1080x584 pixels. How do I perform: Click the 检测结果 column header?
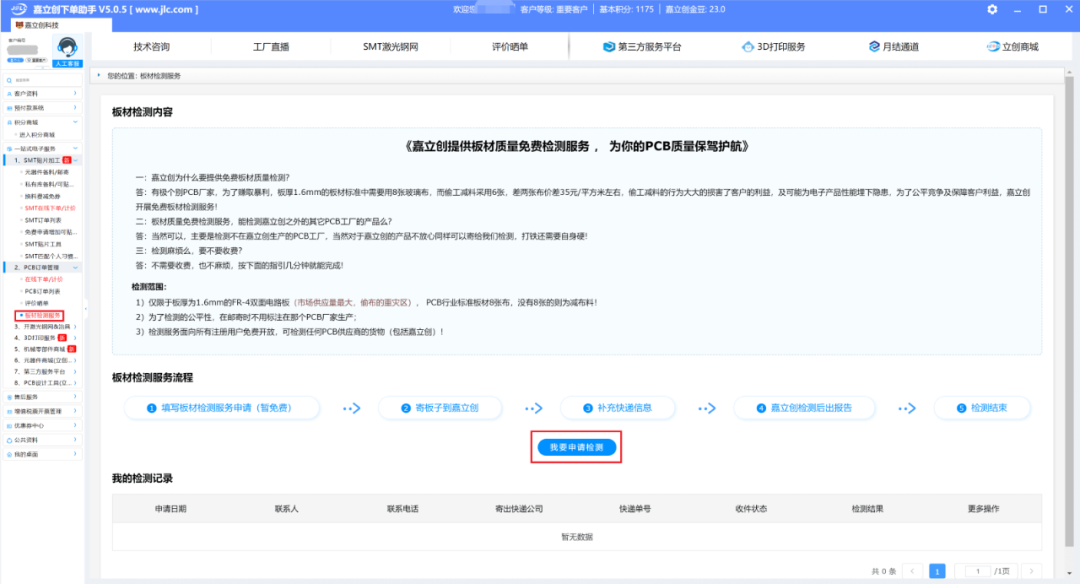[x=867, y=509]
